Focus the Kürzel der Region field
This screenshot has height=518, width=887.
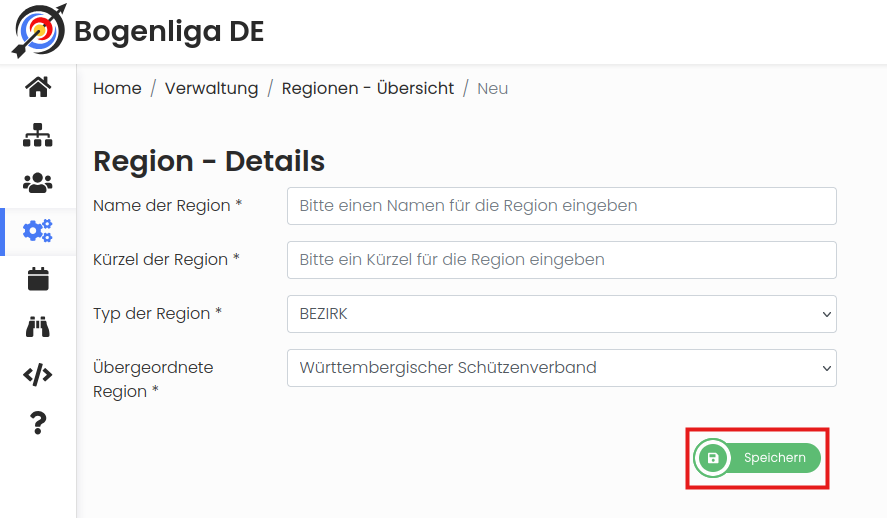pos(561,260)
